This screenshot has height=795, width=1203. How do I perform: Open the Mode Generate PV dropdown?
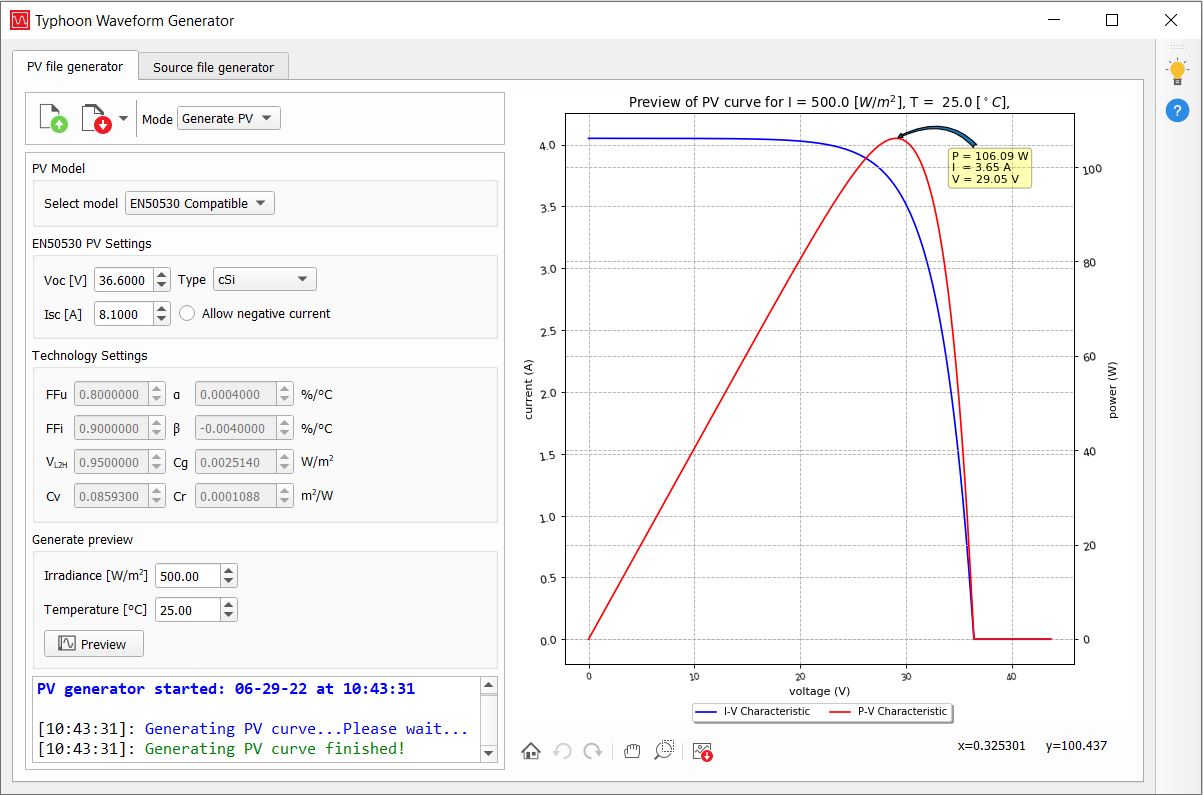tap(229, 118)
